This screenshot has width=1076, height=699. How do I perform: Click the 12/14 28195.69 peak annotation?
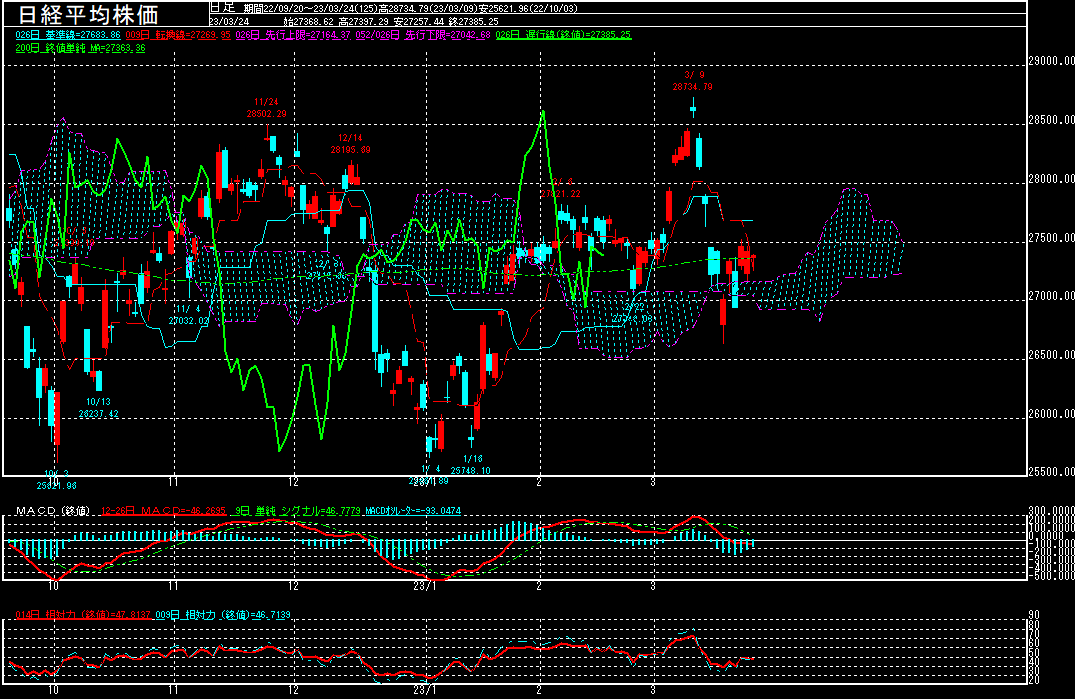350,144
